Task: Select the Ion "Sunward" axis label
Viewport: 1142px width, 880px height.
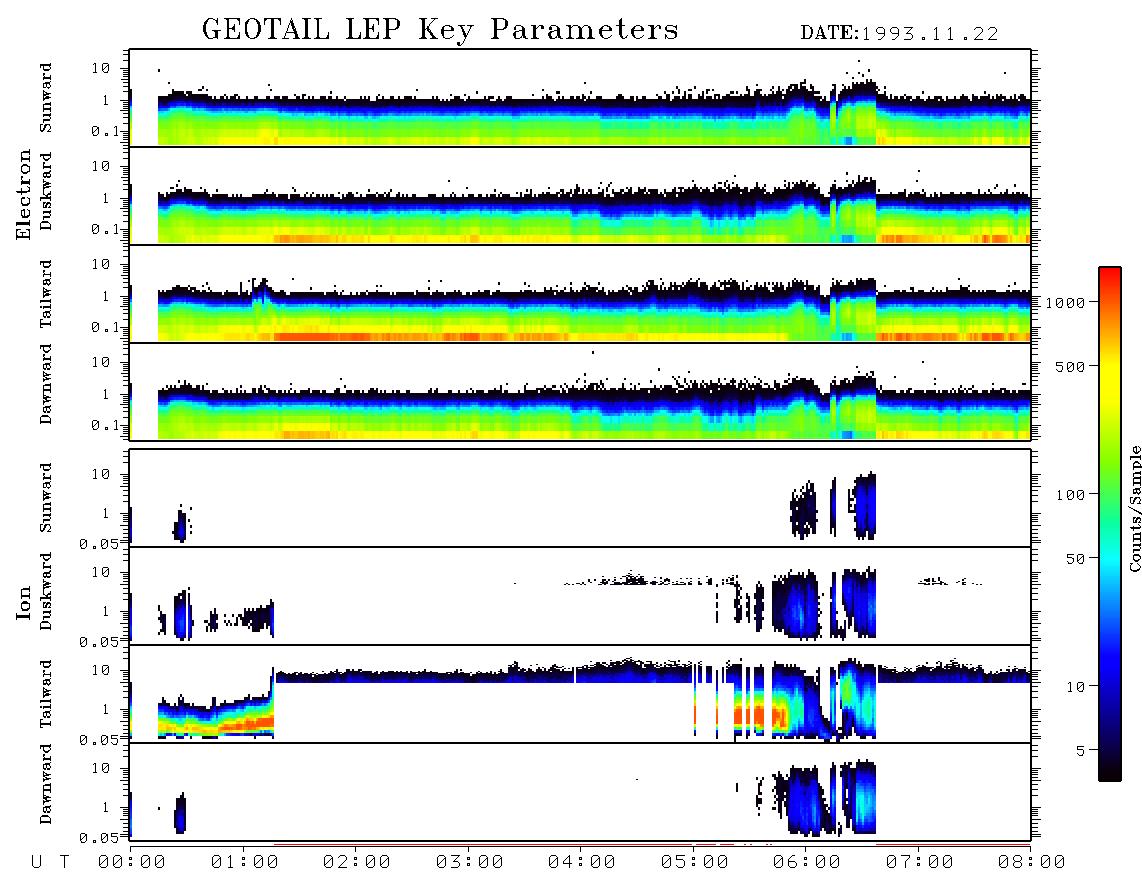Action: click(46, 498)
